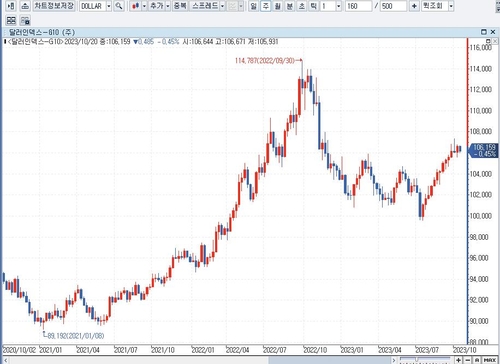Screen dimensions: 500x364
Task: Open the 스프레드 dropdown arrow
Action: (x=222, y=6)
